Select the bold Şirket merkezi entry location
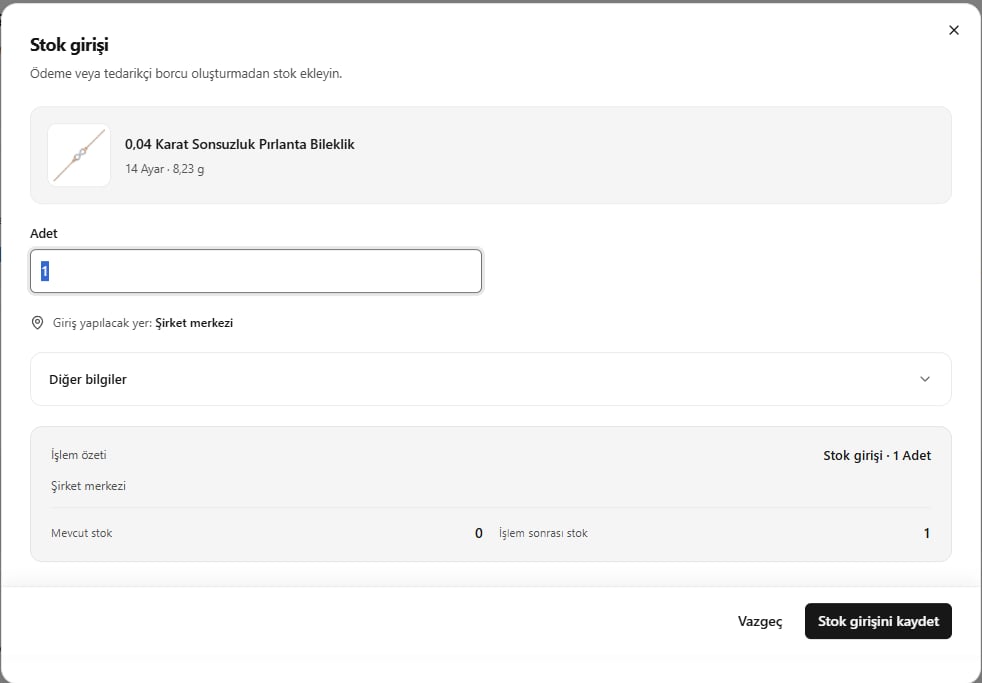The image size is (982, 683). [194, 323]
